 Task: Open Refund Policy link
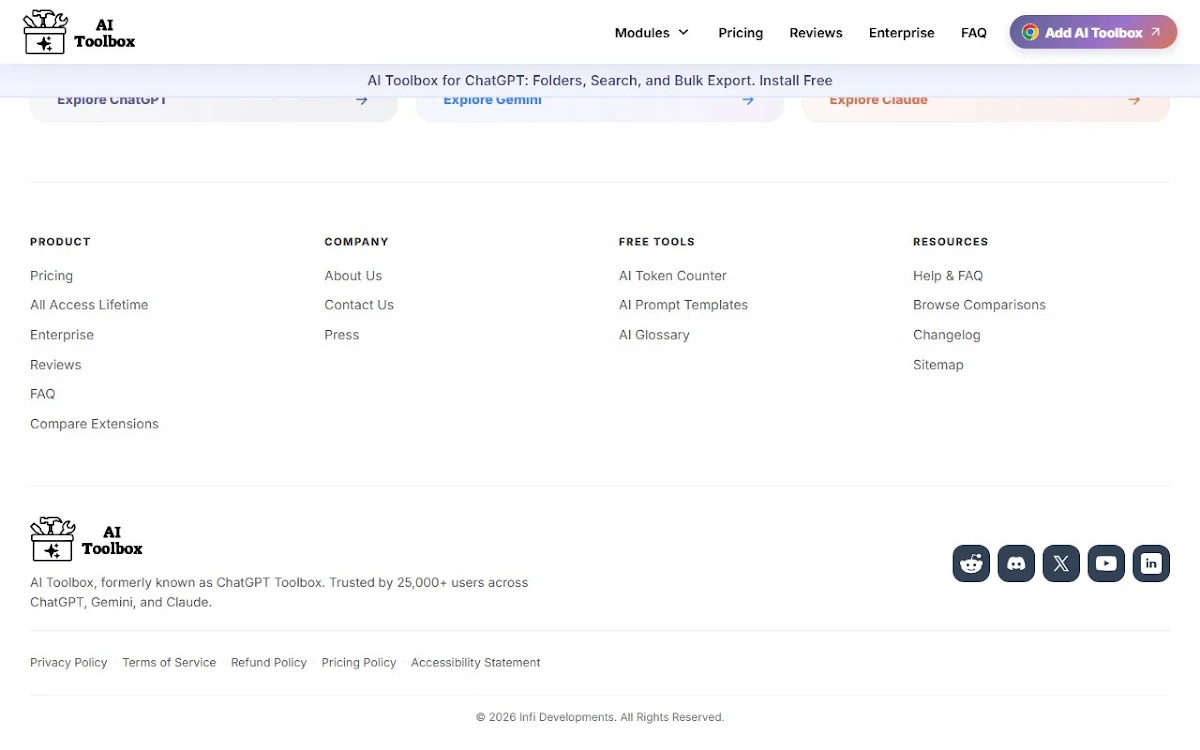tap(269, 663)
